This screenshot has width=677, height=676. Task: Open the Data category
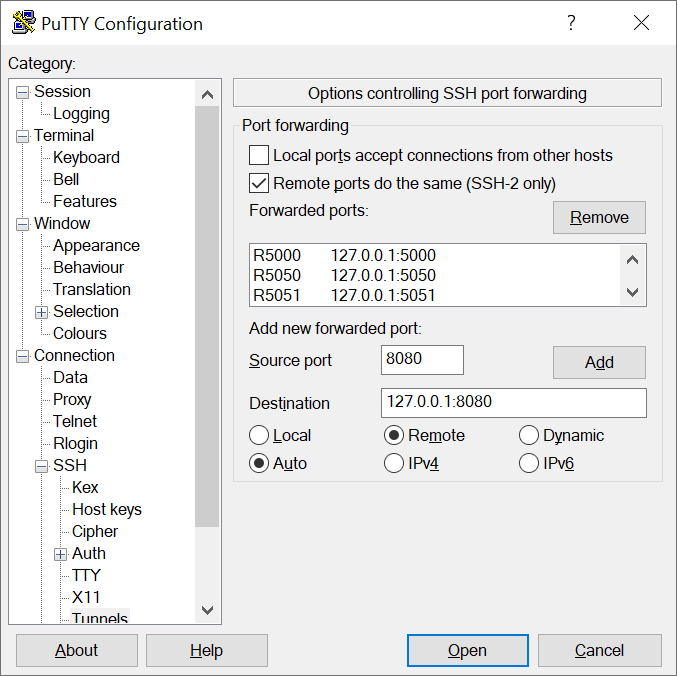pyautogui.click(x=70, y=378)
